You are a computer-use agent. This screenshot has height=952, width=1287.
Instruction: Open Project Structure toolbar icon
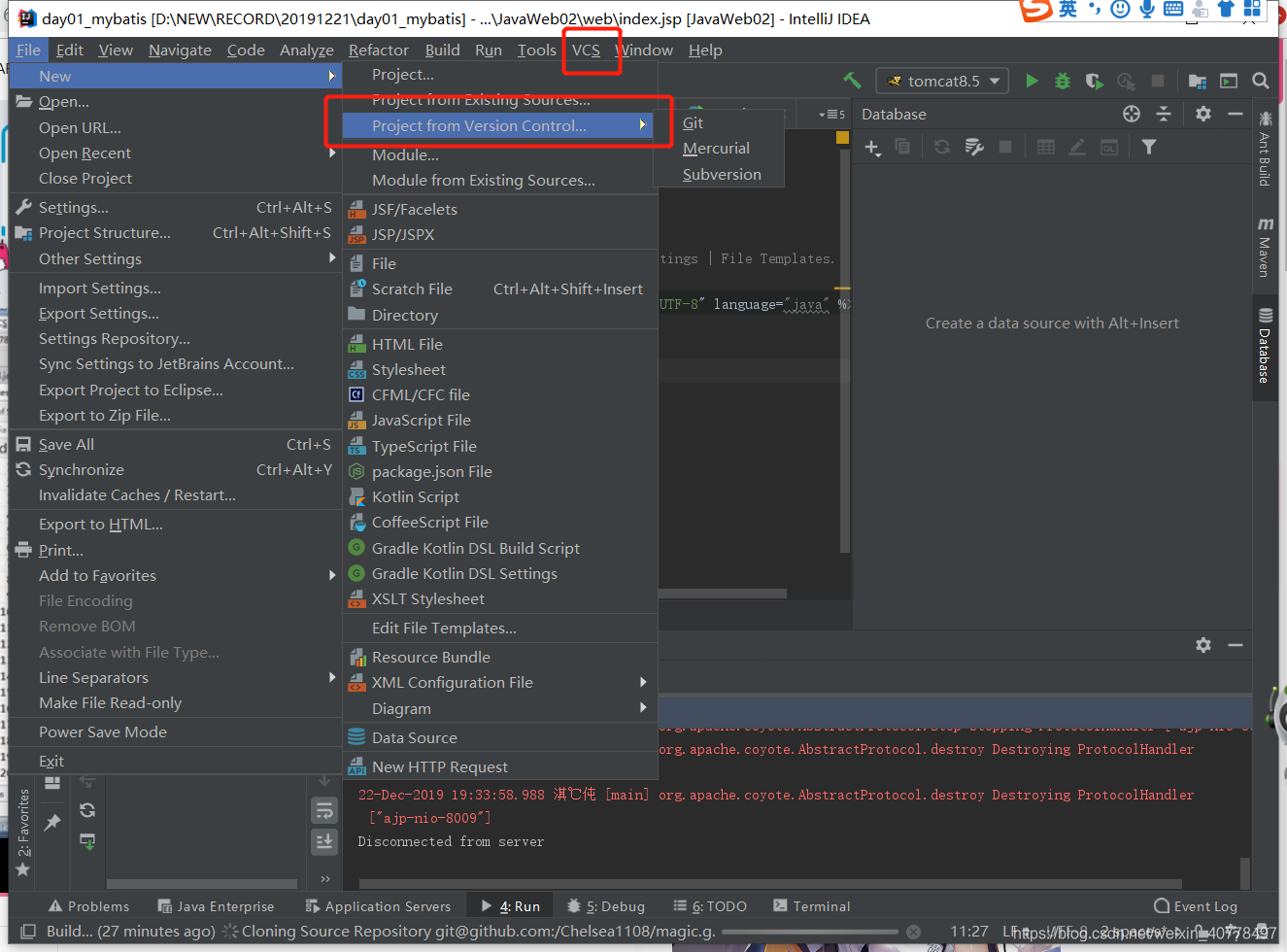pos(1198,81)
